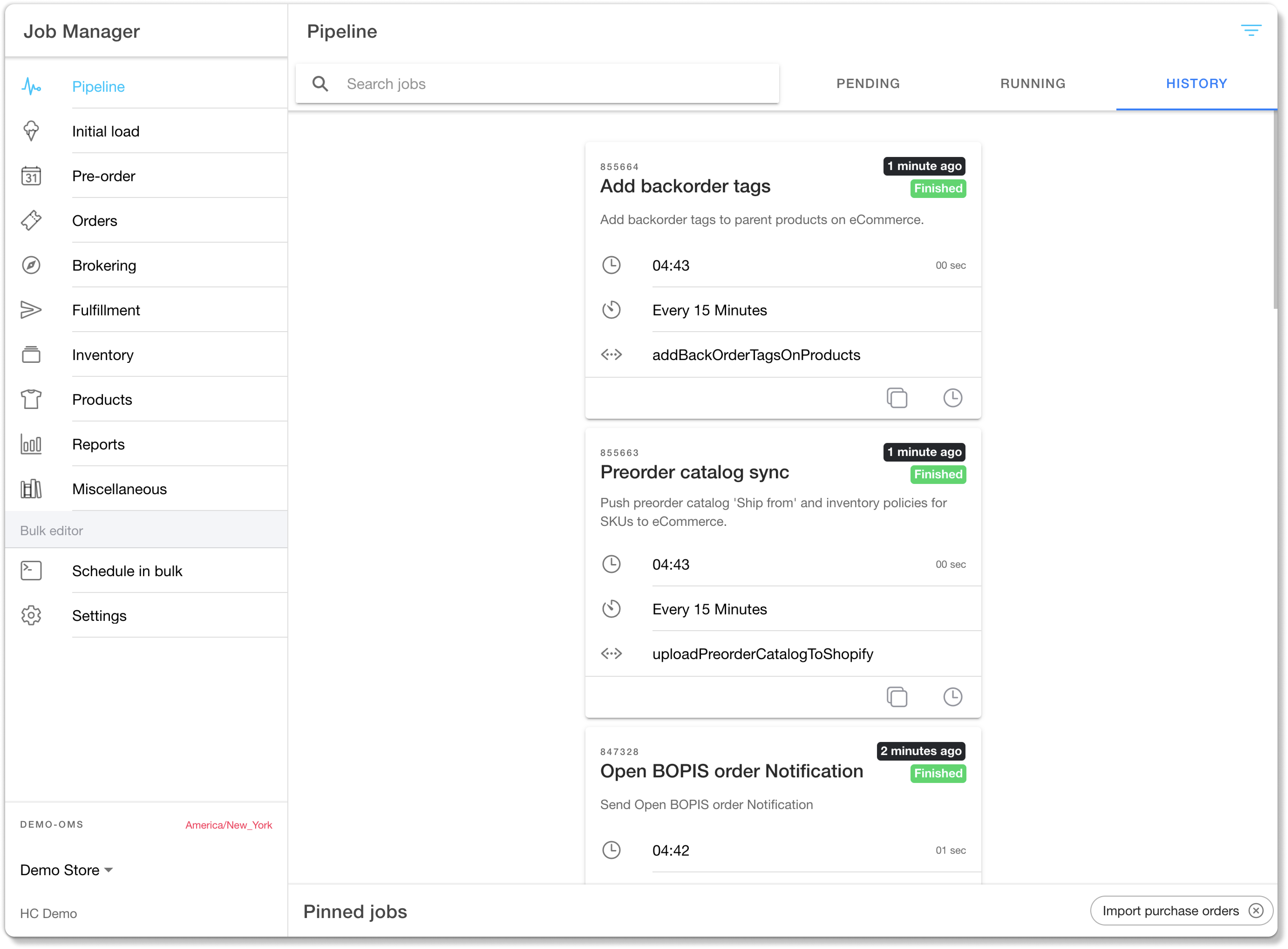Open the Import purchase orders pinned job
The height and width of the screenshot is (949, 1288).
pyautogui.click(x=1170, y=911)
